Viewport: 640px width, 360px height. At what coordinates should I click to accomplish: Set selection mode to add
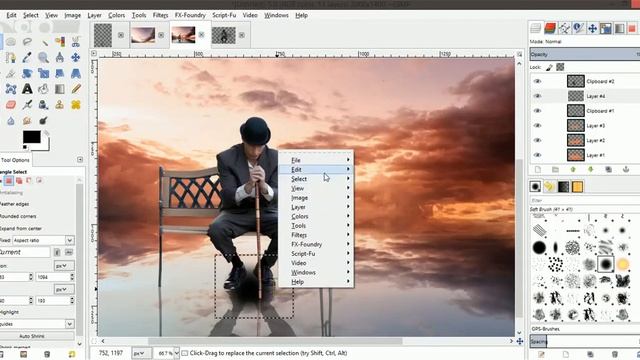click(x=19, y=180)
